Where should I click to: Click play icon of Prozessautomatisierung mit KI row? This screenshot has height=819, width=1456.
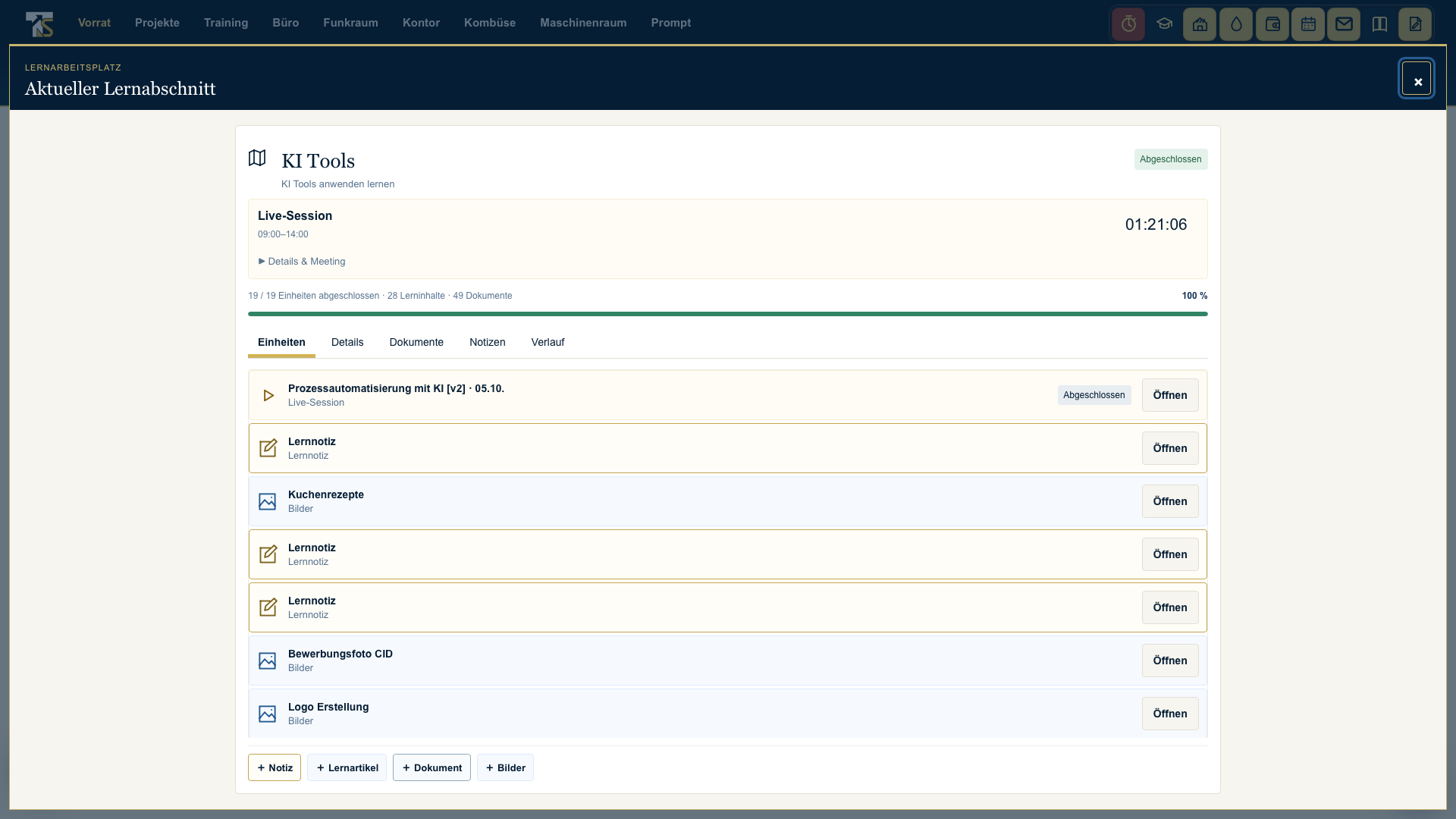pyautogui.click(x=268, y=395)
